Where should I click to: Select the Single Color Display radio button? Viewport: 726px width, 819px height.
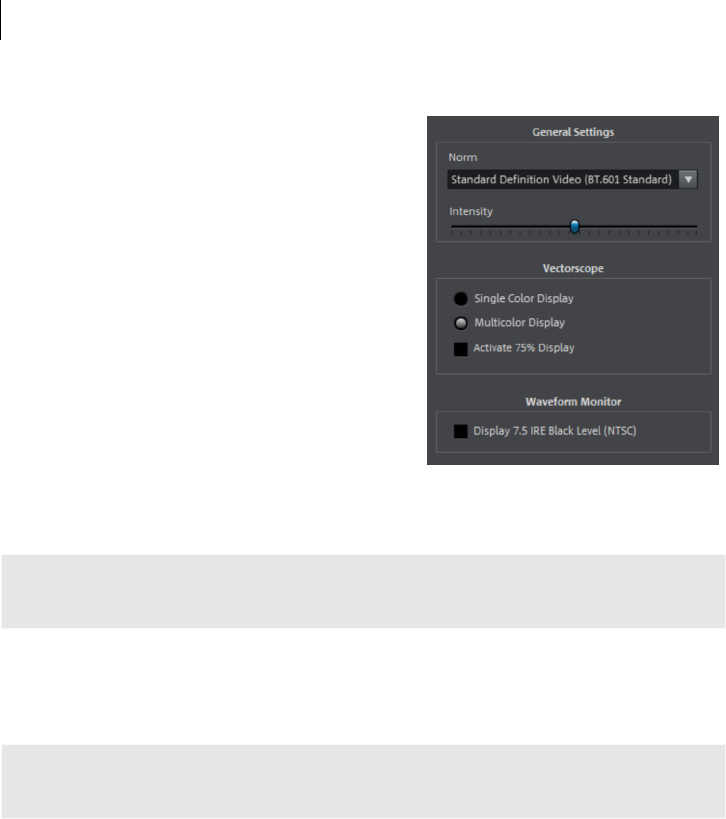(461, 299)
